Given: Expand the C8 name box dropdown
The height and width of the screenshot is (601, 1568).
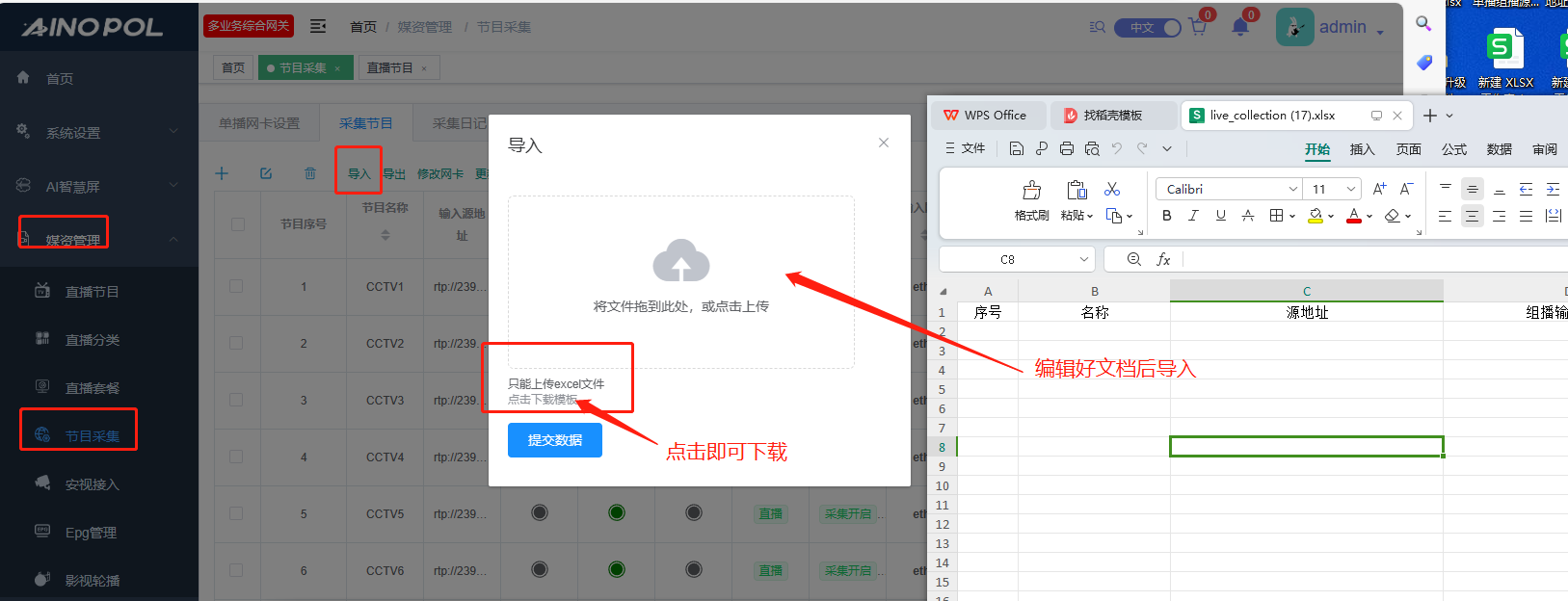Looking at the screenshot, I should click(x=1084, y=259).
